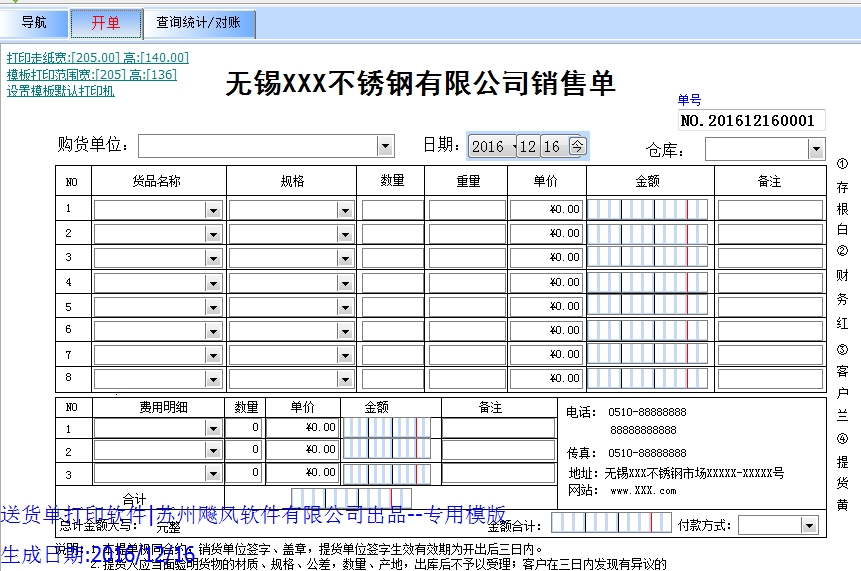Click 费用明细 row 2 单价 field
Viewport: 861px width, 571px height.
point(303,450)
